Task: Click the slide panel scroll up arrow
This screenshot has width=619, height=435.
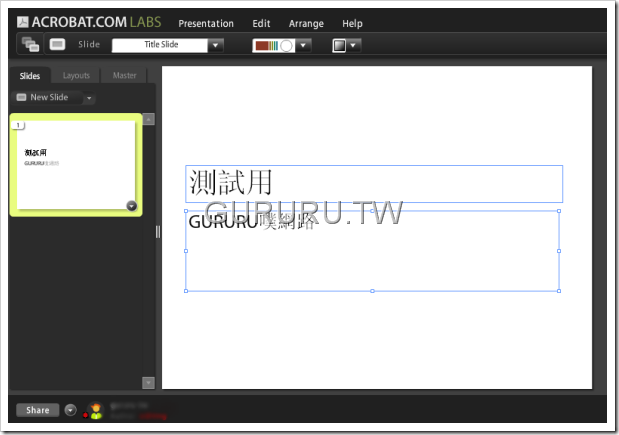Action: 148,119
